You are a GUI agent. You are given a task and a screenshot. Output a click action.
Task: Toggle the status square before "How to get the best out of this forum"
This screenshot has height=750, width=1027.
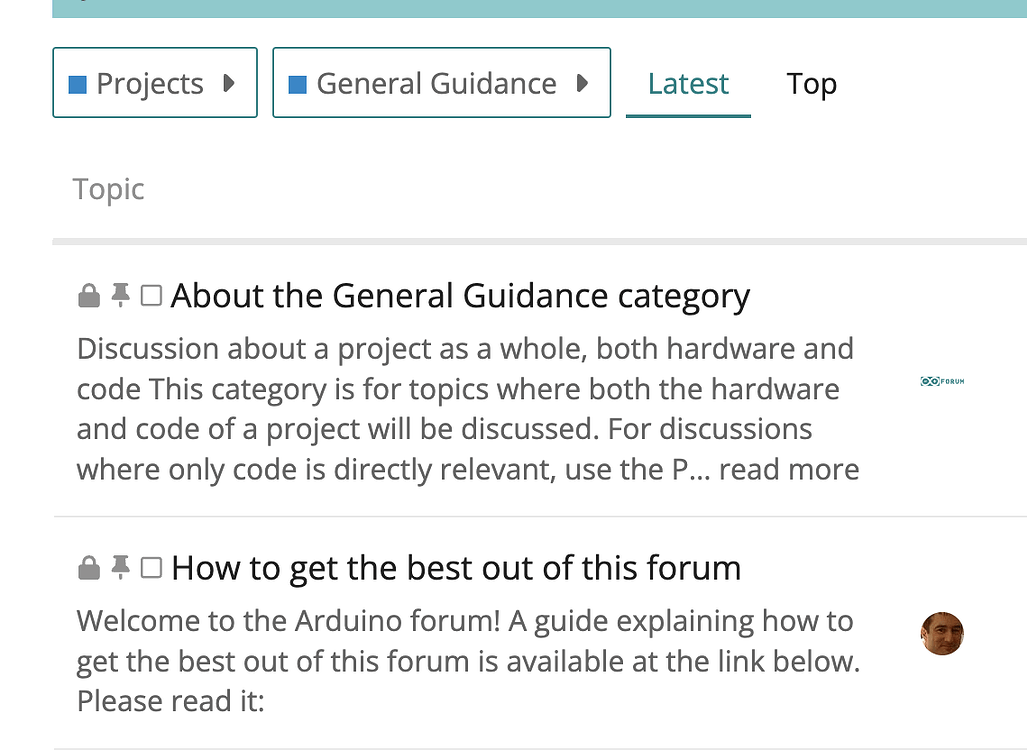click(152, 567)
